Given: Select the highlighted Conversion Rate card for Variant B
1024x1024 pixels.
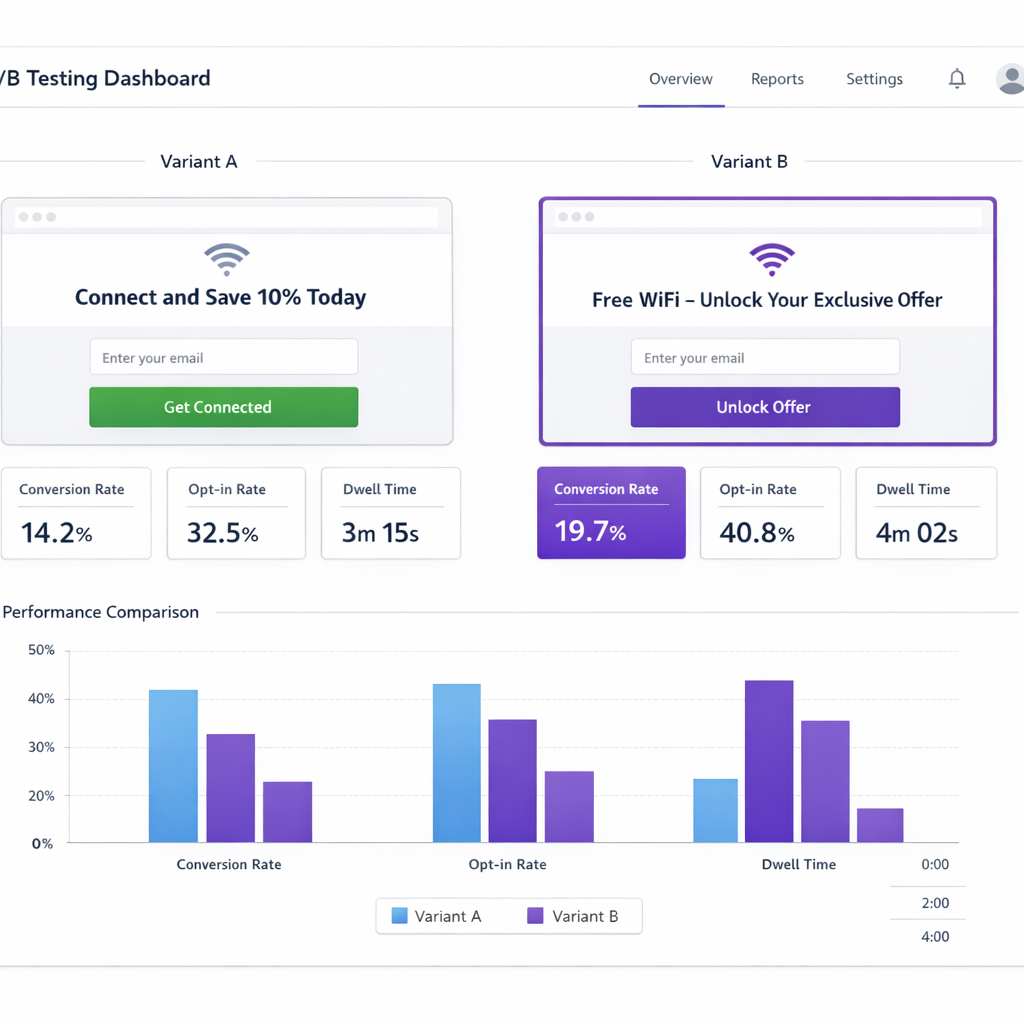Looking at the screenshot, I should 611,512.
